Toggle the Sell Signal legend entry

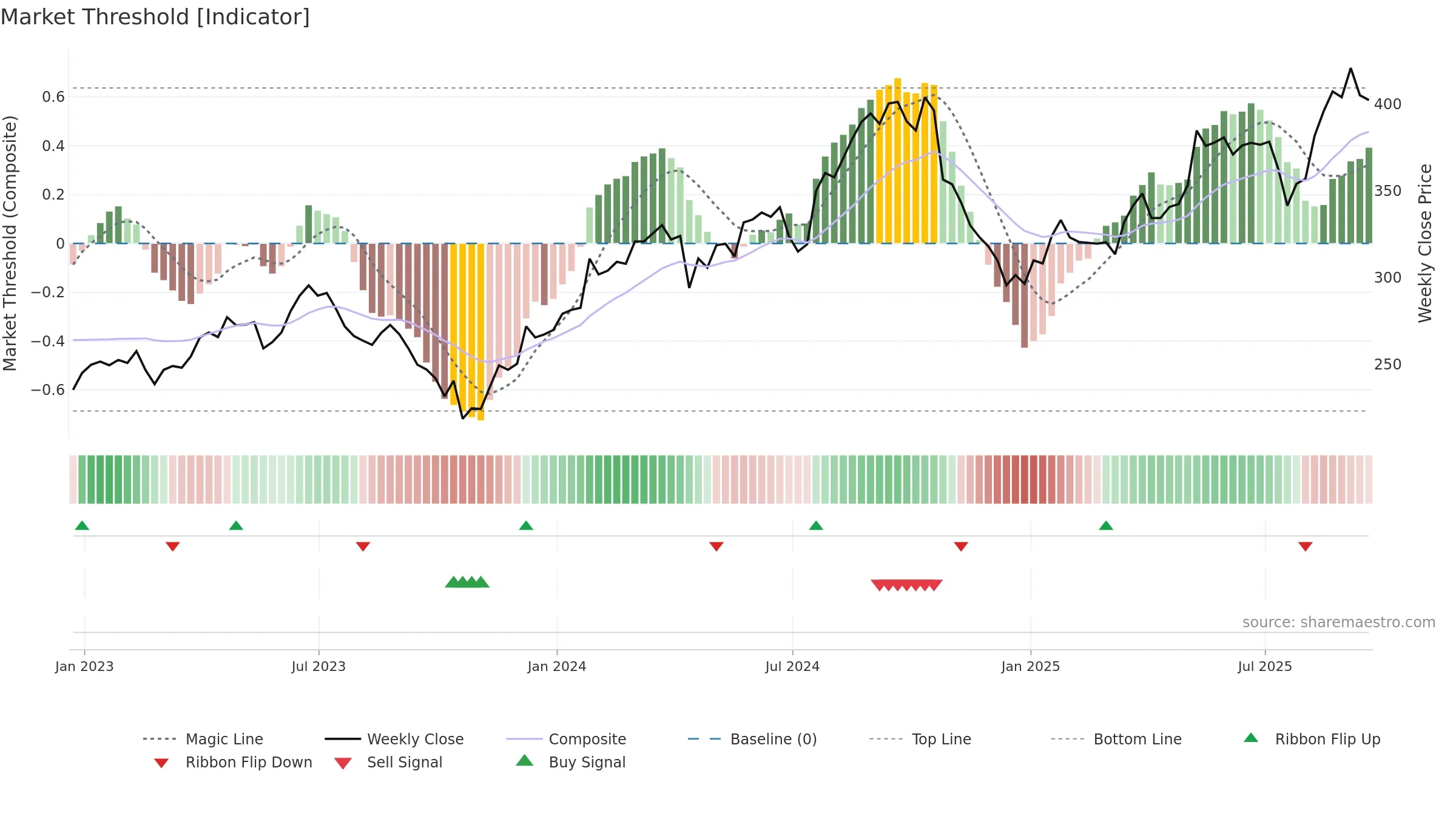388,762
